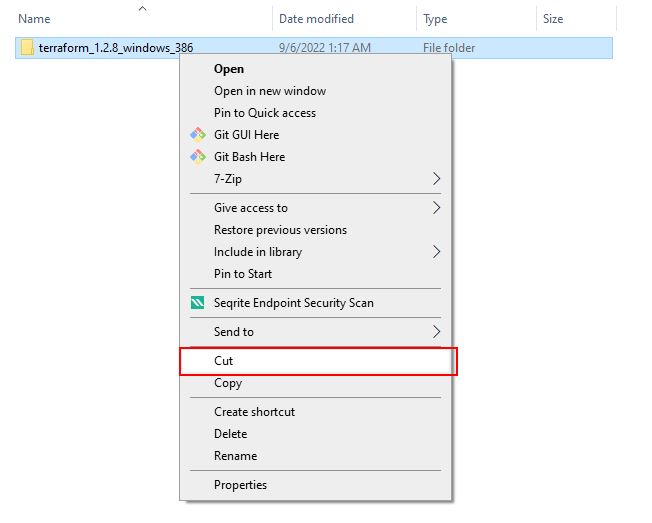This screenshot has height=523, width=652.
Task: Sort by the Date modified column header
Action: click(318, 19)
